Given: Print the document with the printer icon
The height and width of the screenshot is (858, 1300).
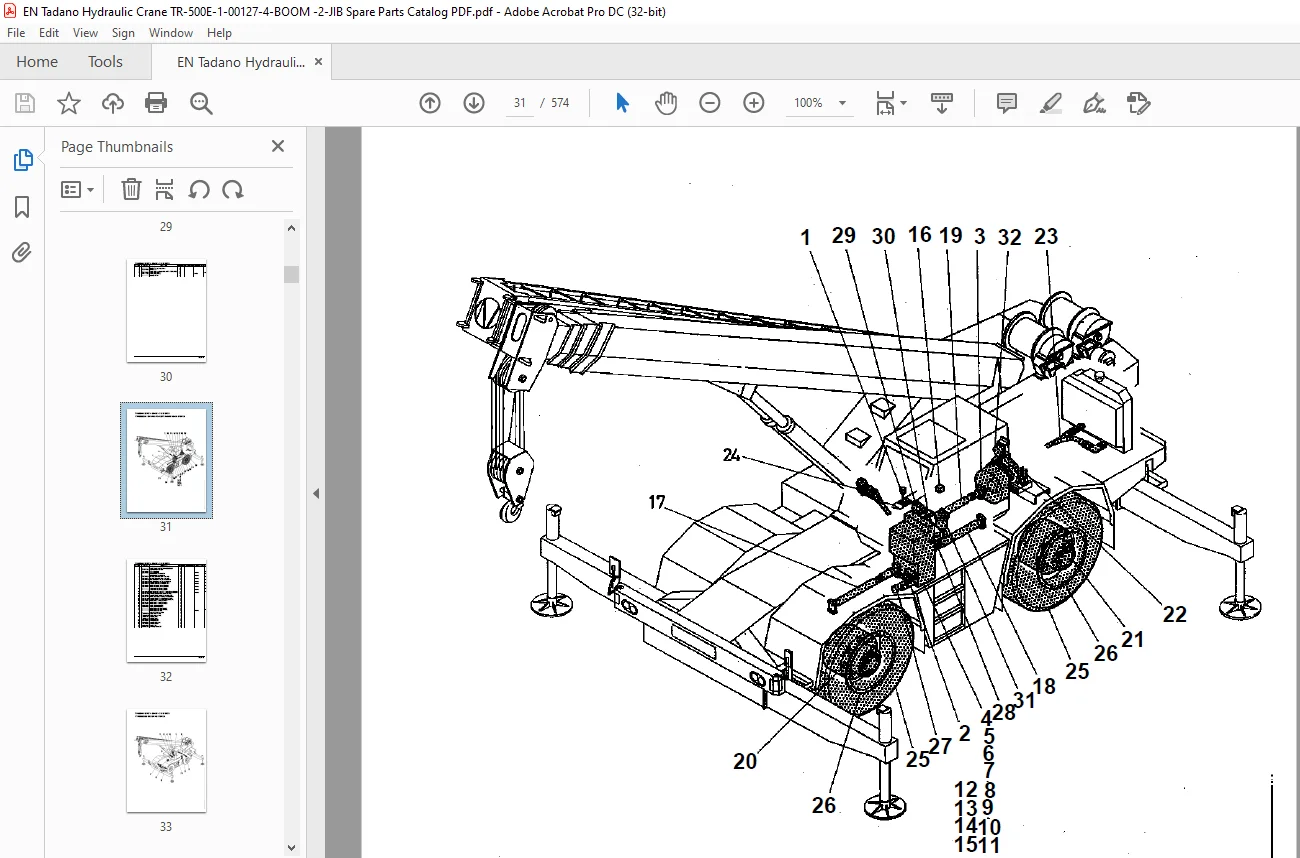Looking at the screenshot, I should [156, 103].
